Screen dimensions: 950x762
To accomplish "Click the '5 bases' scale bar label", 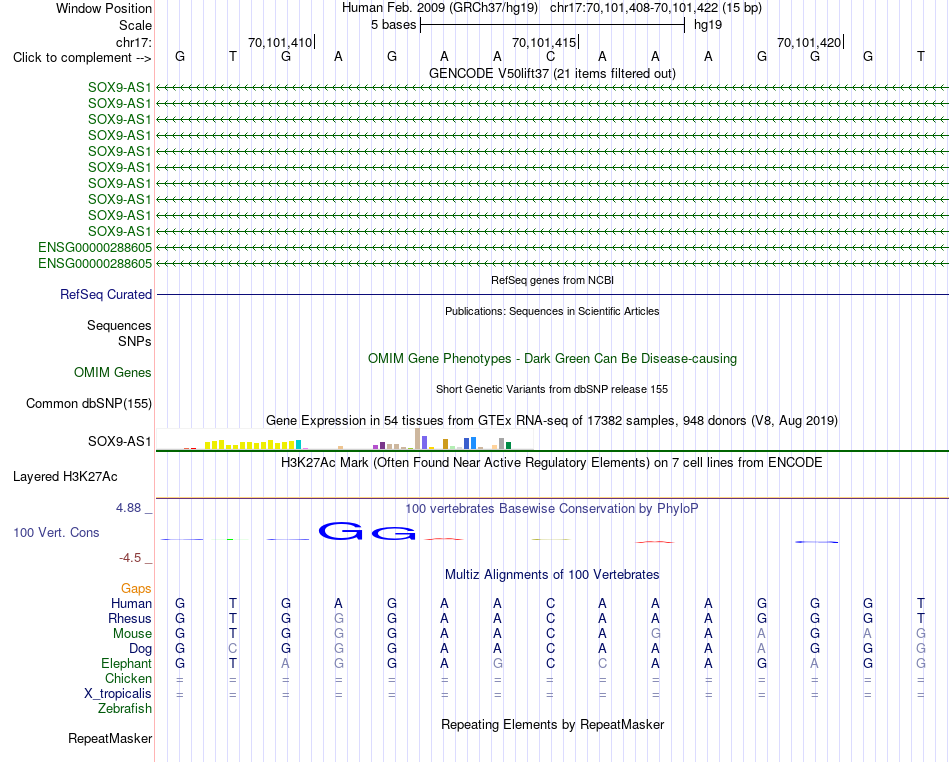I will pos(393,25).
